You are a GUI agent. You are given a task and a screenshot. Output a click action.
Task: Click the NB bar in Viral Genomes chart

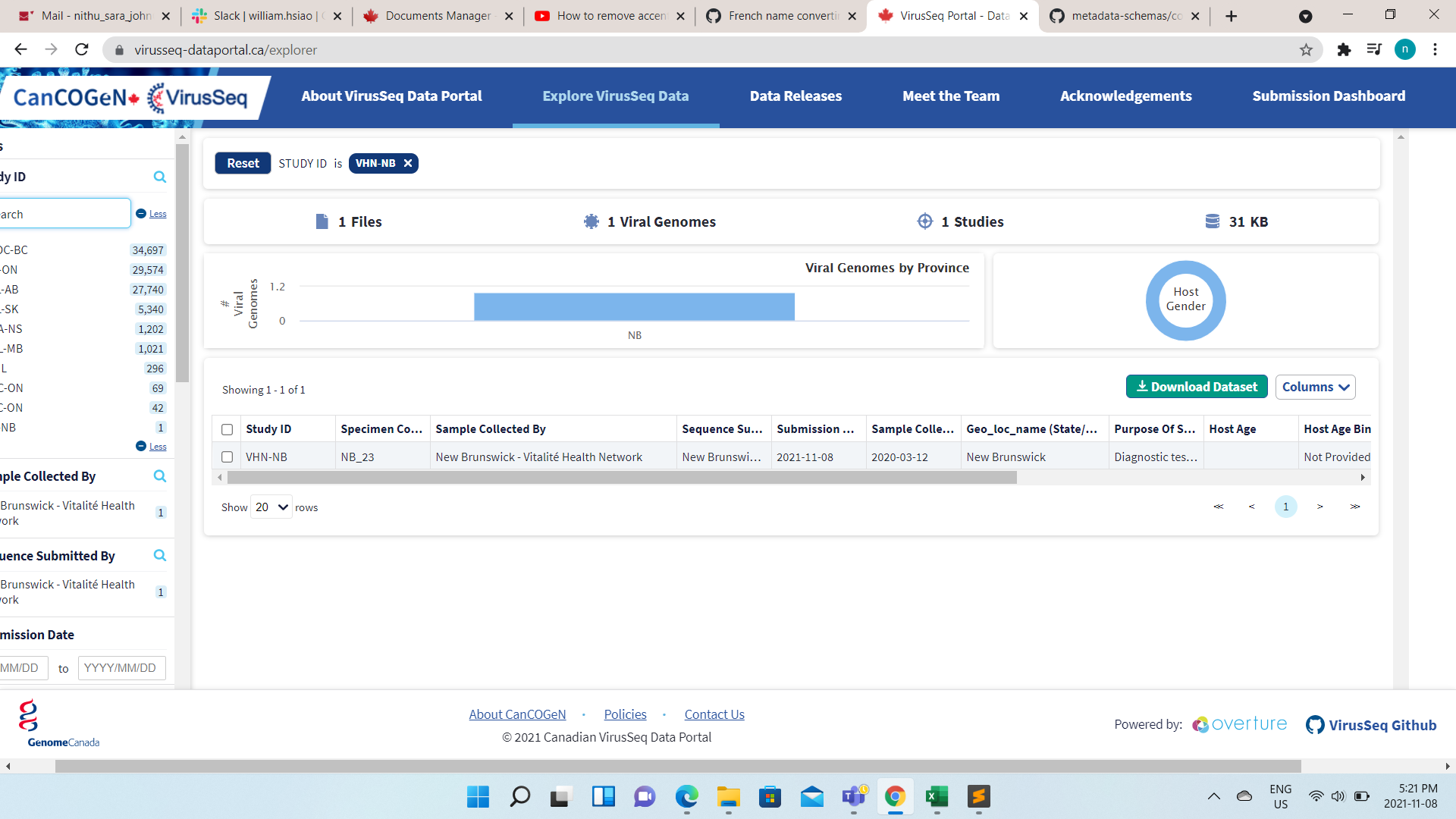pyautogui.click(x=634, y=306)
